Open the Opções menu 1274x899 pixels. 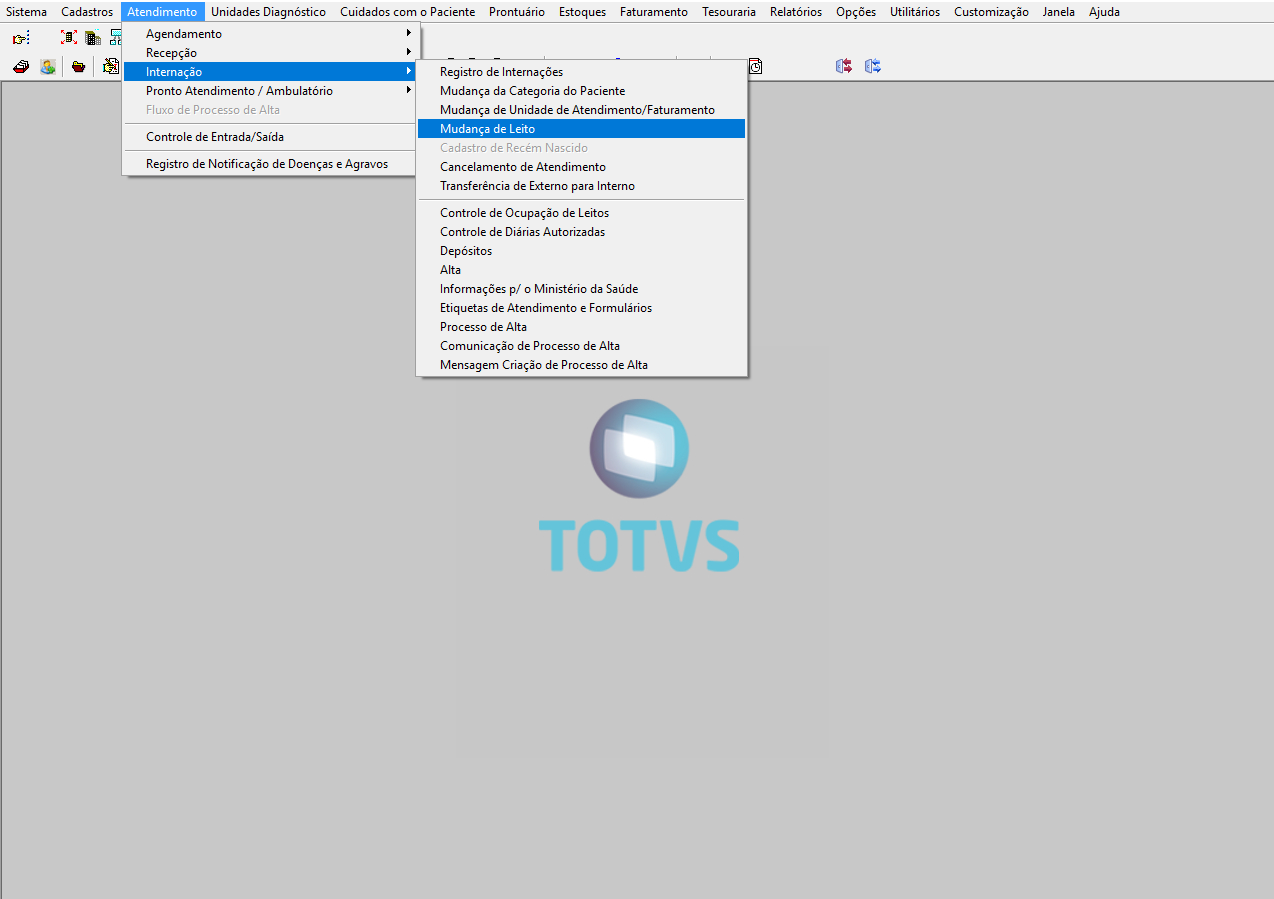(856, 12)
